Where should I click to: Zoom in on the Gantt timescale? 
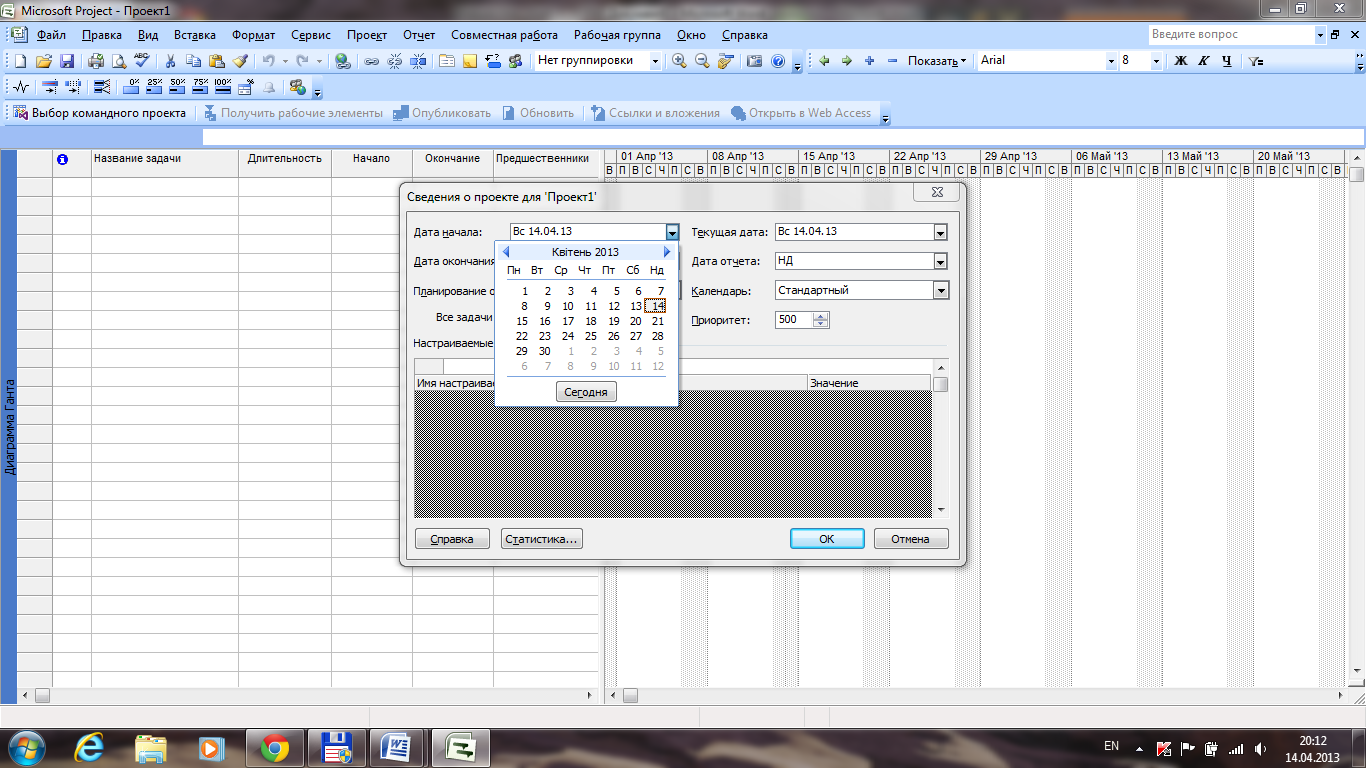tap(679, 61)
